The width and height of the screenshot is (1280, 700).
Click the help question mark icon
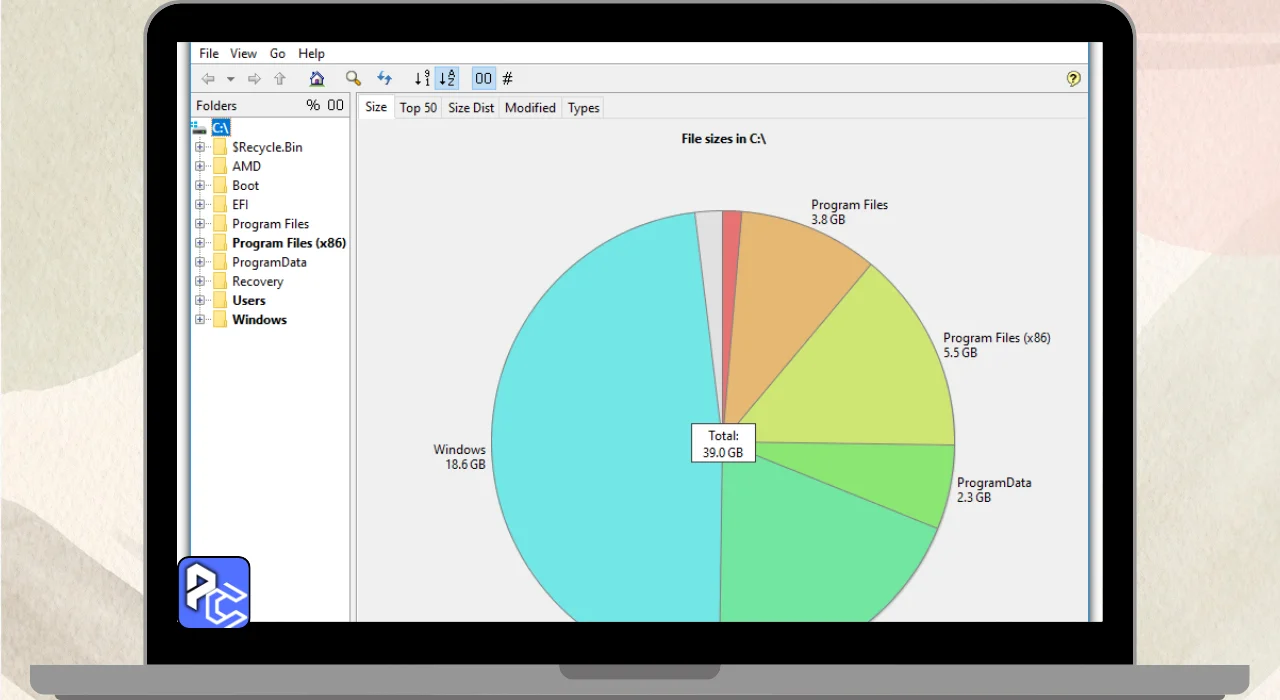1074,79
